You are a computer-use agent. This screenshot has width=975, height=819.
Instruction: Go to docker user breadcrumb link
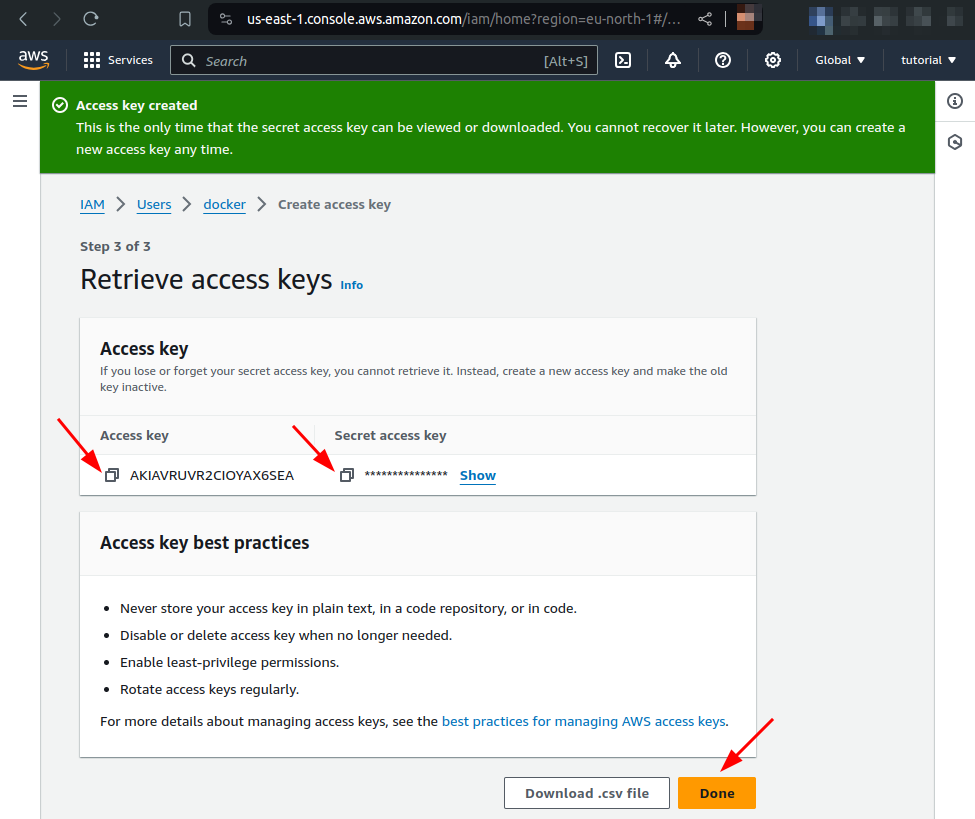coord(224,205)
